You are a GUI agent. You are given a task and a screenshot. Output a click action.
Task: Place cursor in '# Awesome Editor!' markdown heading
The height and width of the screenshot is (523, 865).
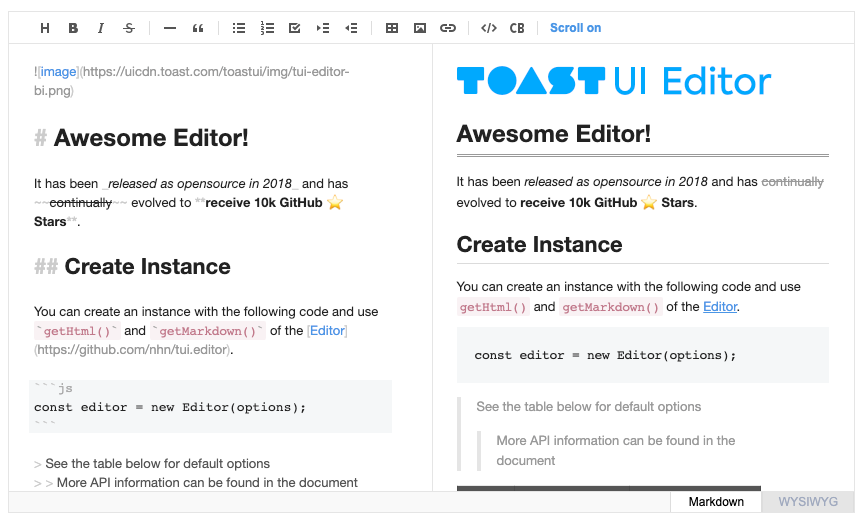[x=141, y=138]
